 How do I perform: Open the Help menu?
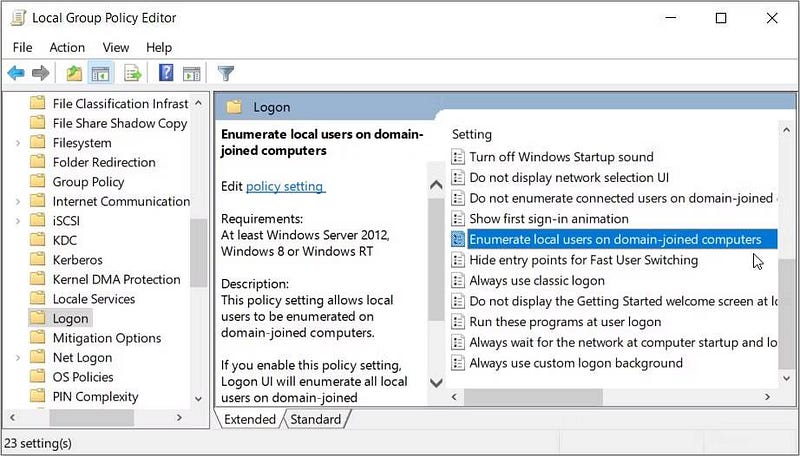(159, 47)
